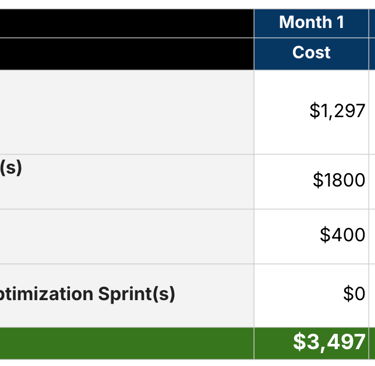
Task: Click the partially visible header after Cost
Action: (x=372, y=53)
